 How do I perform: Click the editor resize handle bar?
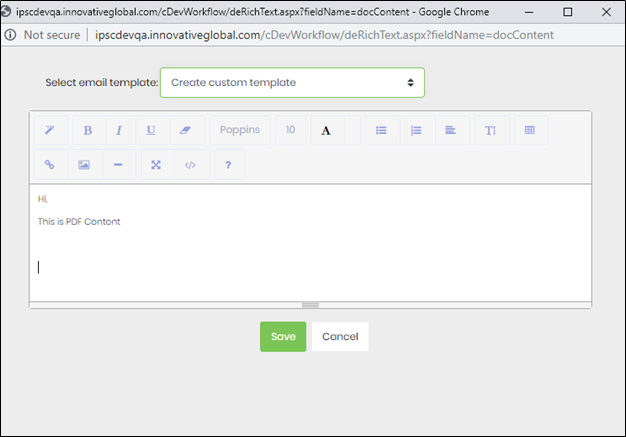click(x=310, y=305)
